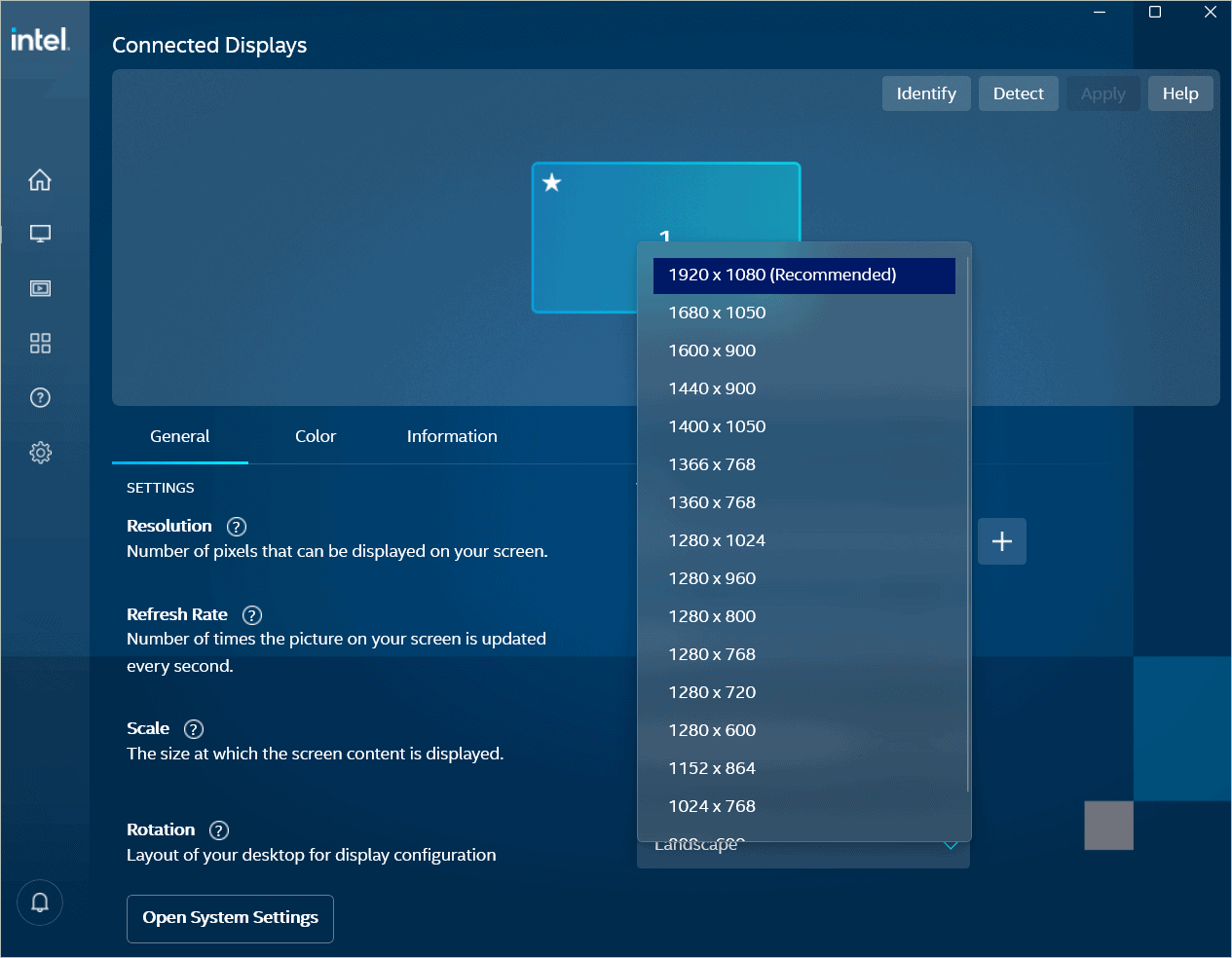Open the Information tab

coord(451,436)
